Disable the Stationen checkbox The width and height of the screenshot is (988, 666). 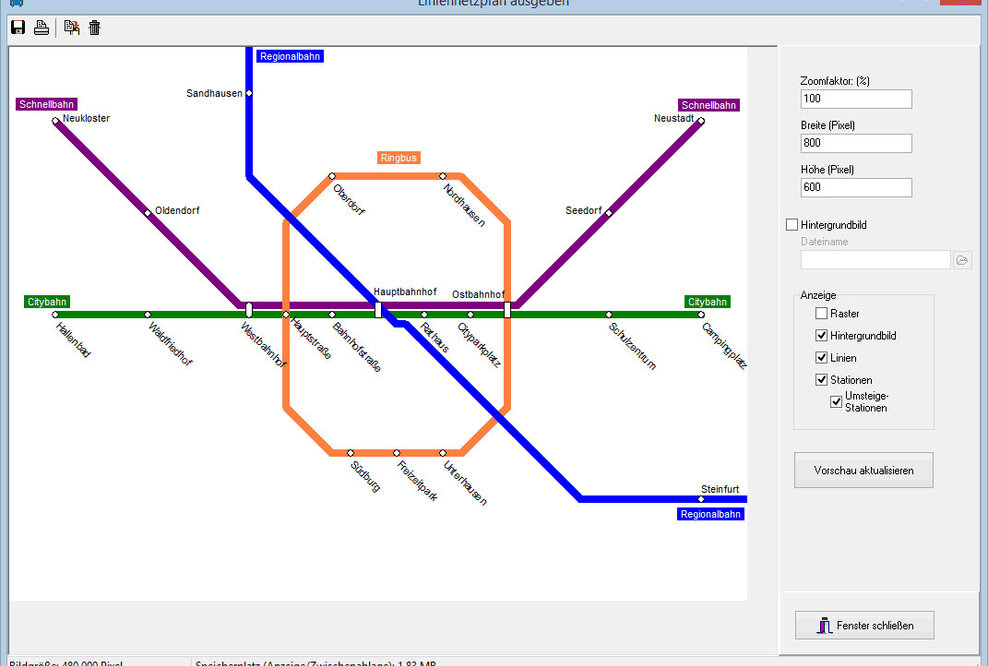pyautogui.click(x=822, y=380)
